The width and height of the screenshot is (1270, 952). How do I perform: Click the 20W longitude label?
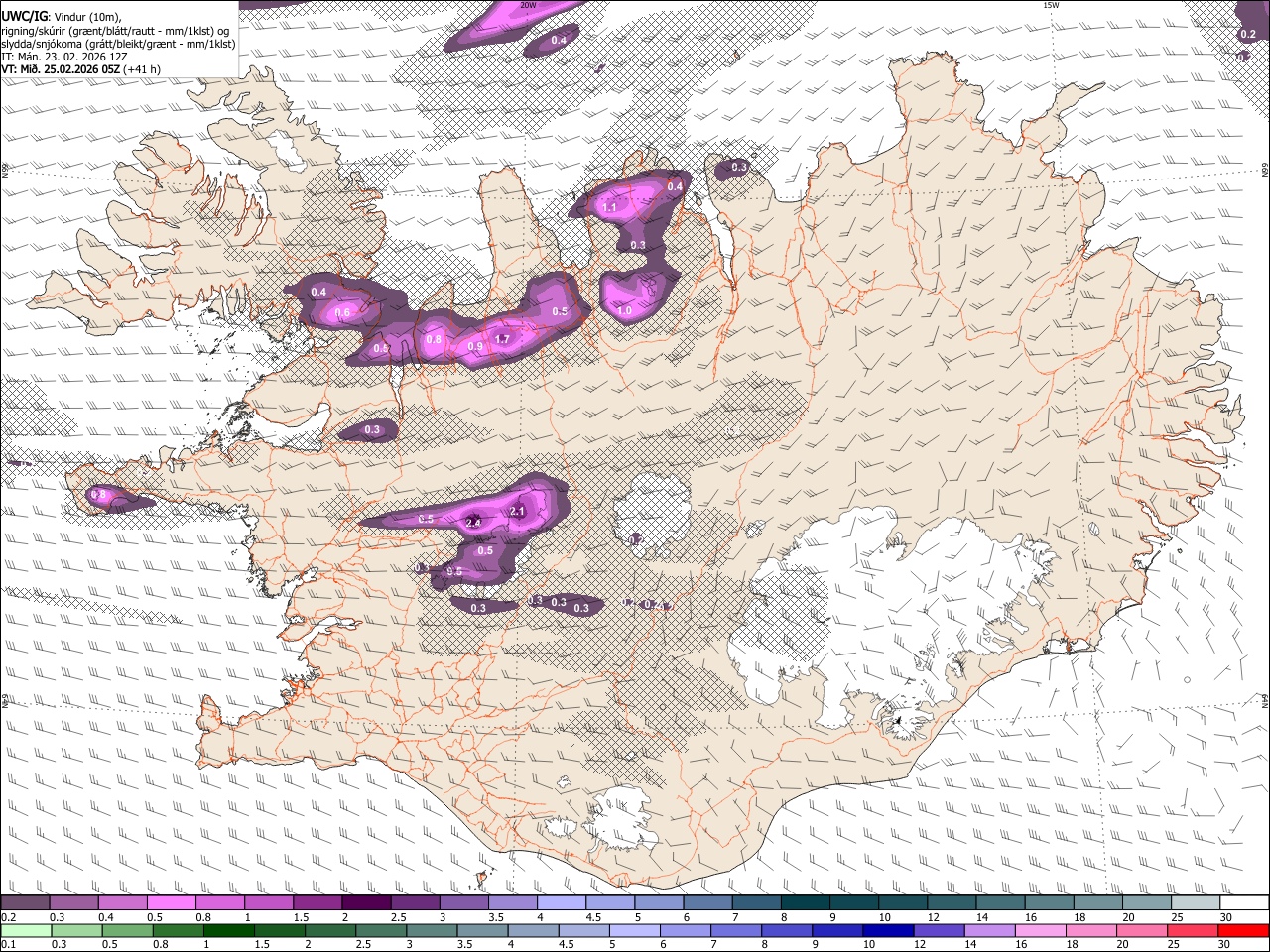(x=528, y=5)
